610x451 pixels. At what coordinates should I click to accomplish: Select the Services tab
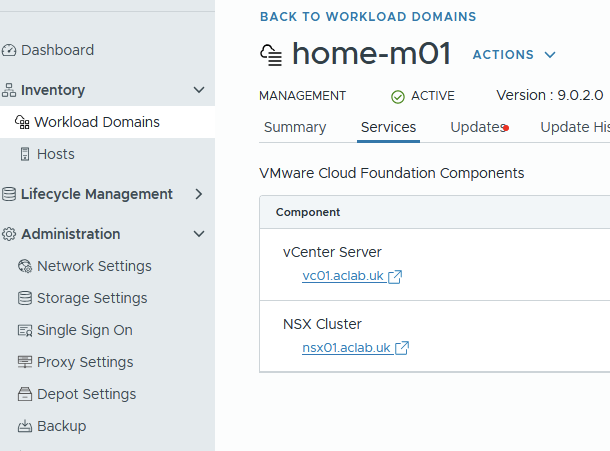pyautogui.click(x=389, y=127)
